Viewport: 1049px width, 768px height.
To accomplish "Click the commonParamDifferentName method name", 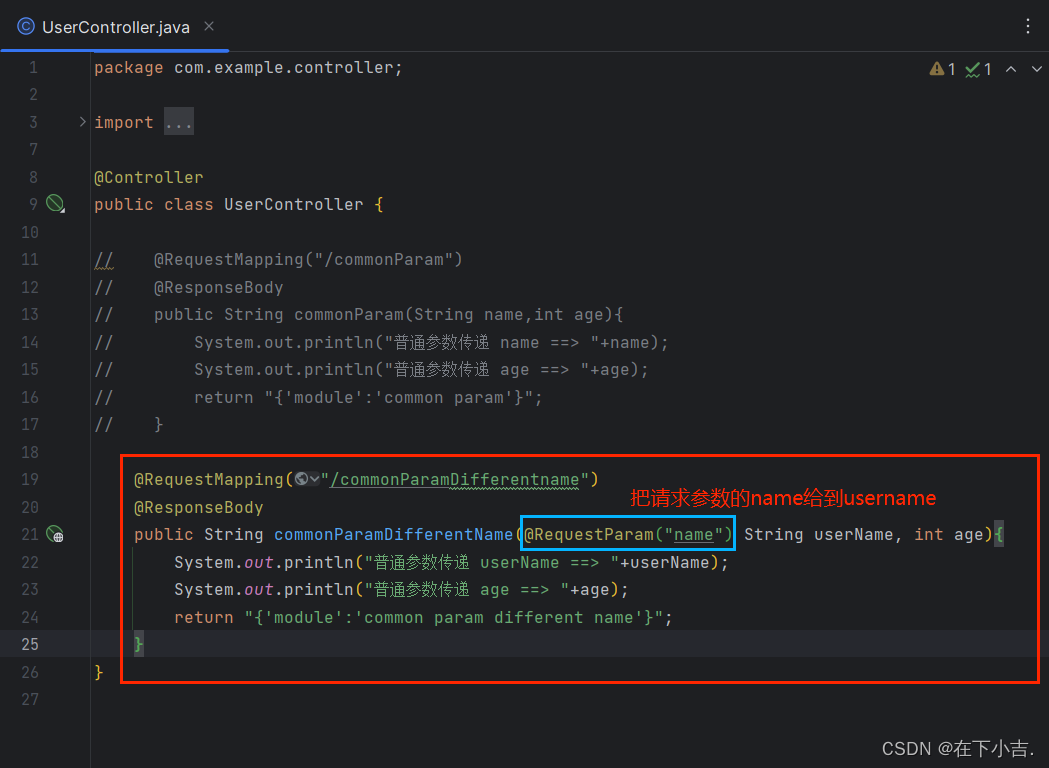I will (393, 535).
